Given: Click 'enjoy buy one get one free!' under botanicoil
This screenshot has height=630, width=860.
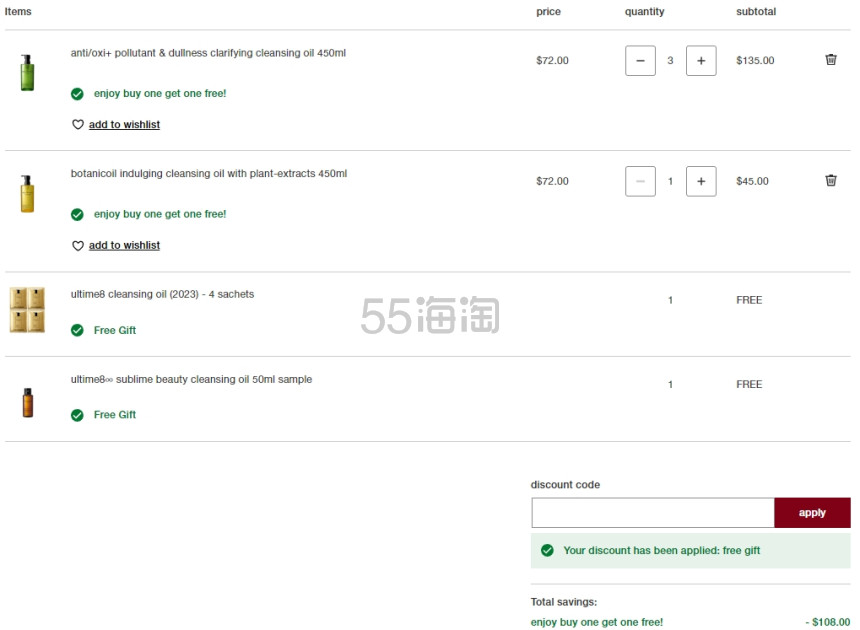Looking at the screenshot, I should click(160, 214).
